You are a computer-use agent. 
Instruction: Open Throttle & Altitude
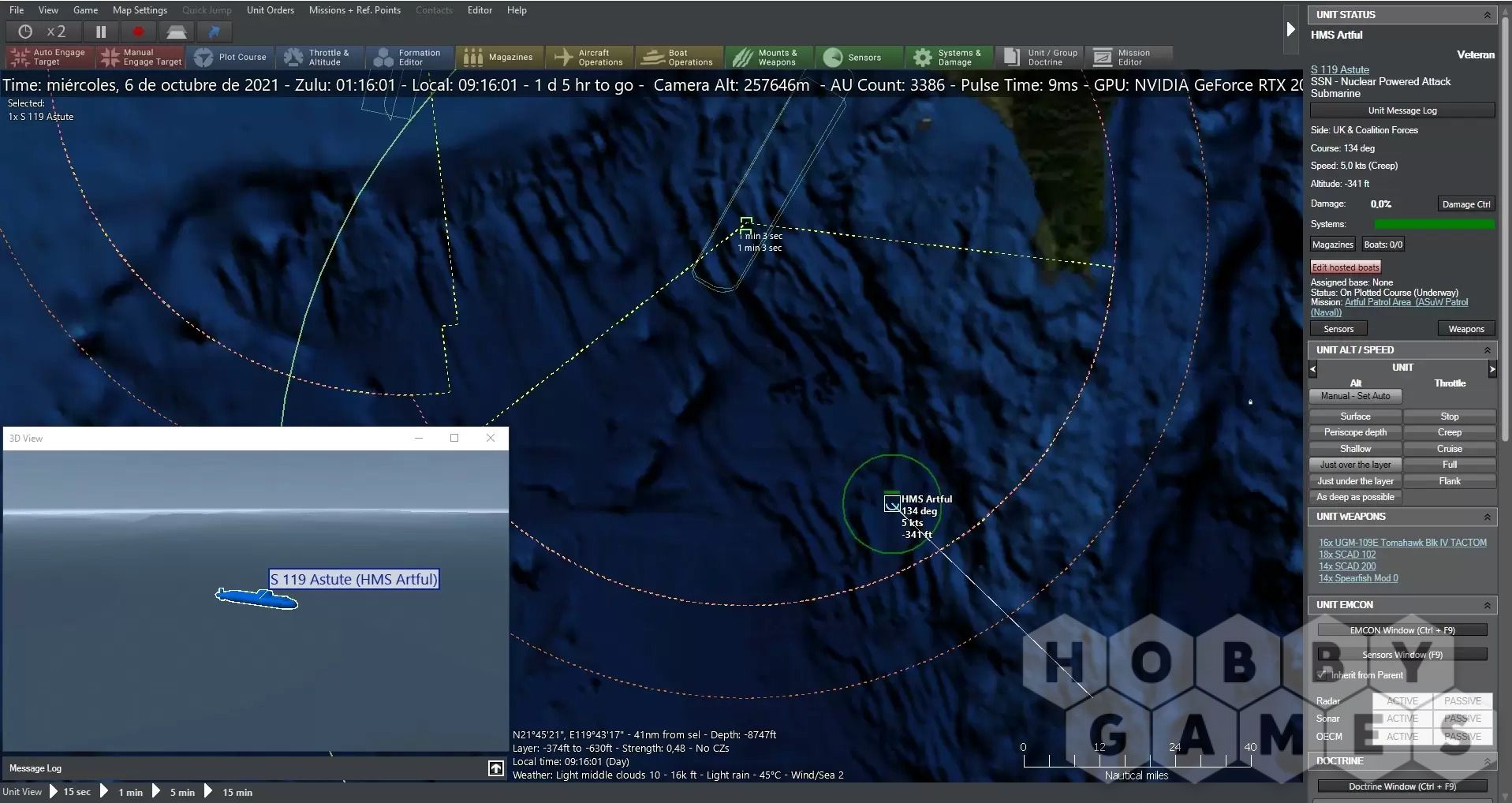[319, 57]
